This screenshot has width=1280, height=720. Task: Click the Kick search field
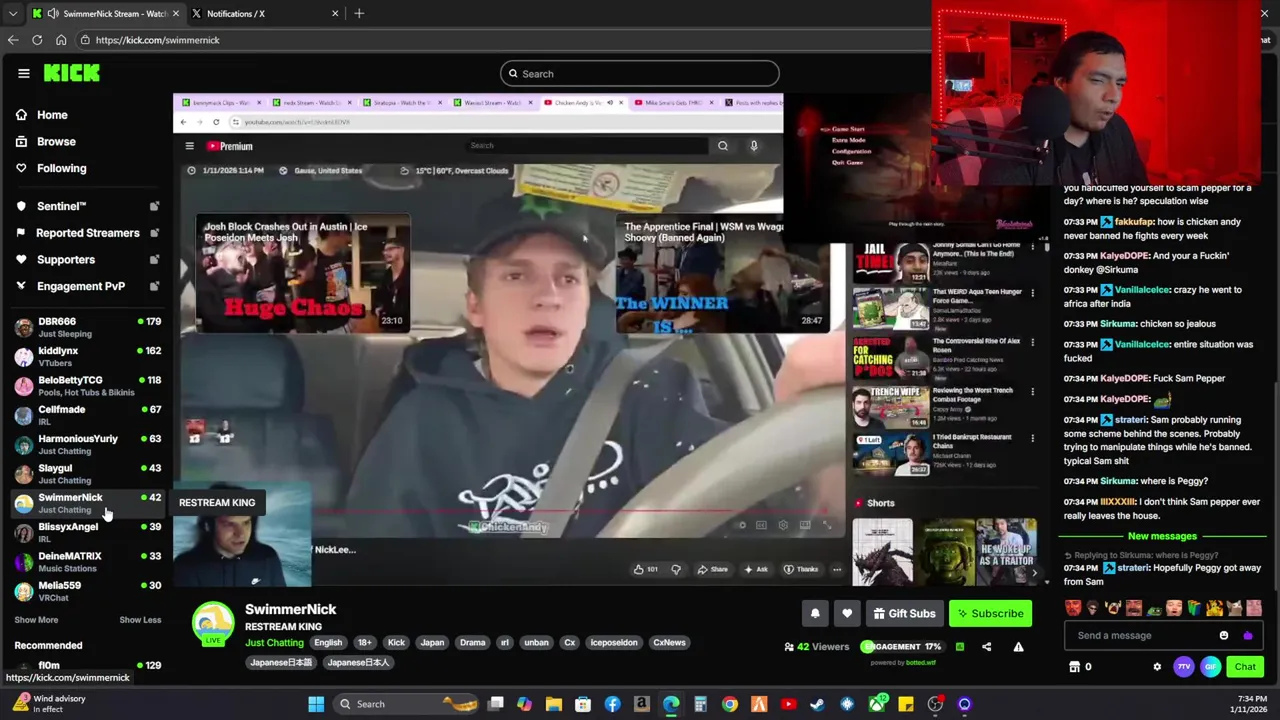tap(639, 74)
